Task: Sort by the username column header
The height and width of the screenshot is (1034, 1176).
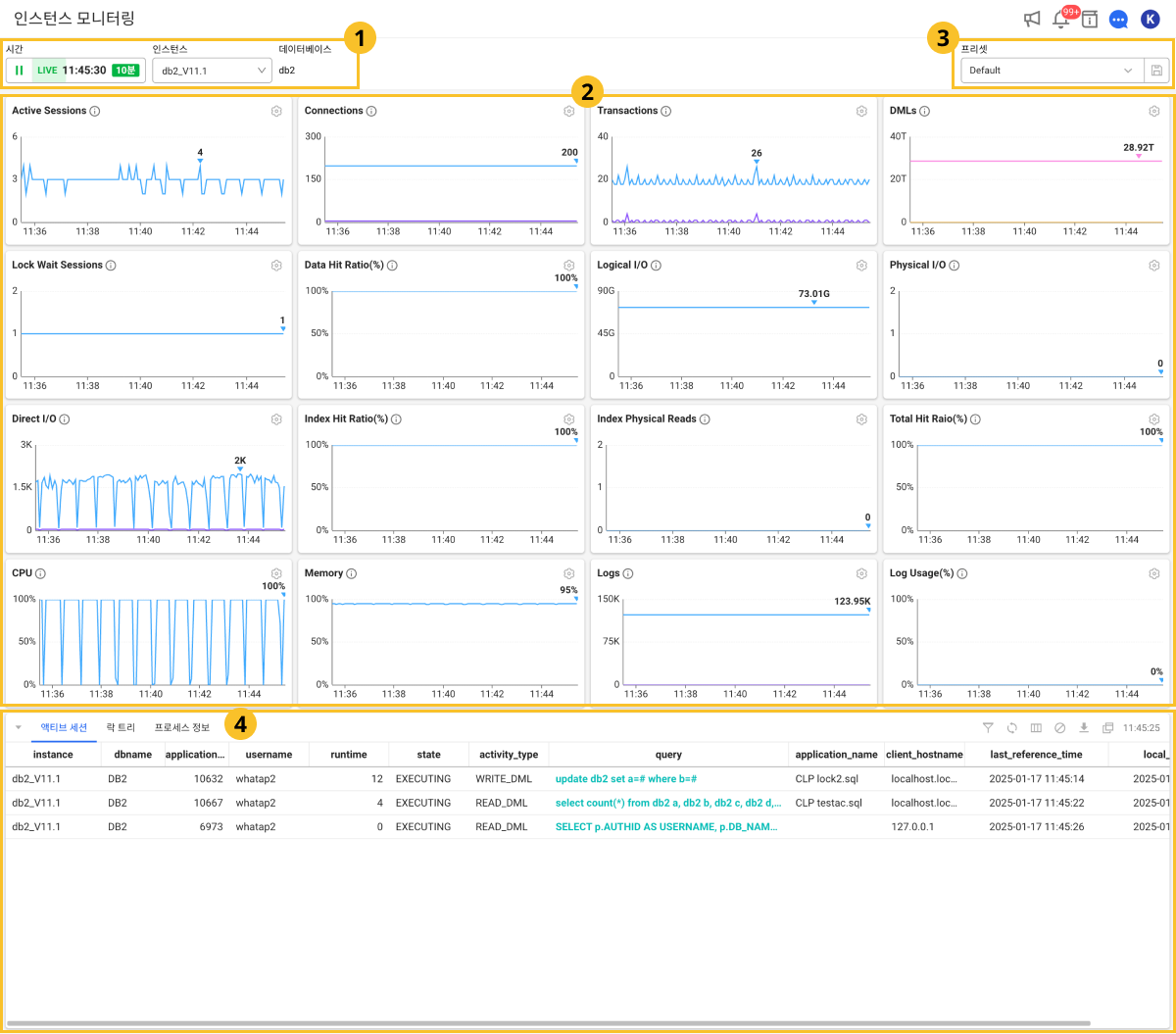Action: click(269, 755)
